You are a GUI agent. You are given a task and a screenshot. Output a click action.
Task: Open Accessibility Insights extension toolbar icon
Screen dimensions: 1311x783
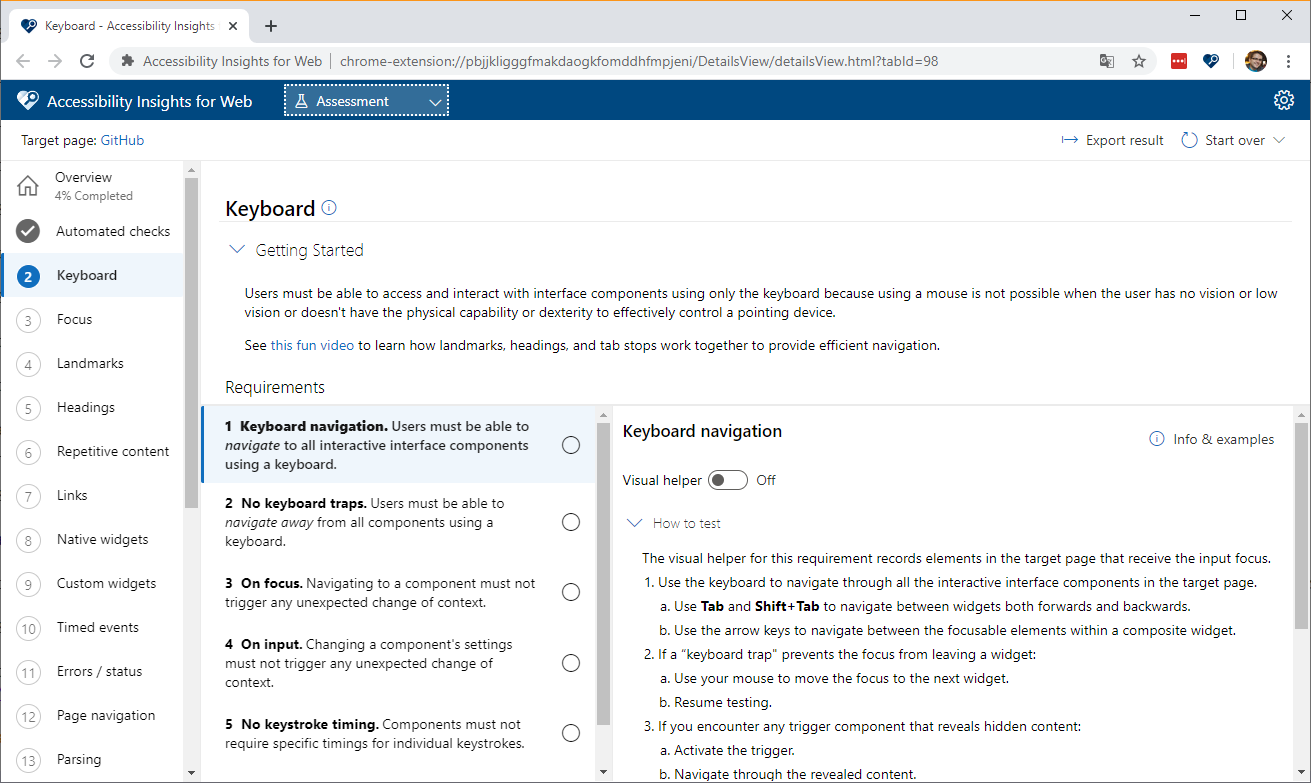[1211, 61]
